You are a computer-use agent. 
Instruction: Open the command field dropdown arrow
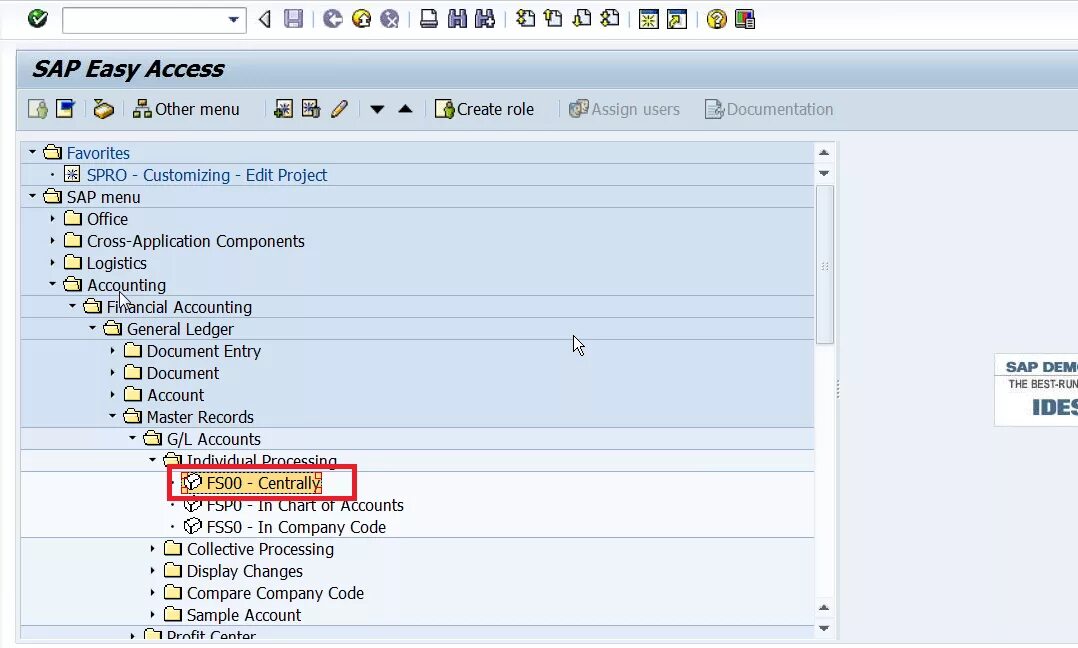click(x=234, y=20)
